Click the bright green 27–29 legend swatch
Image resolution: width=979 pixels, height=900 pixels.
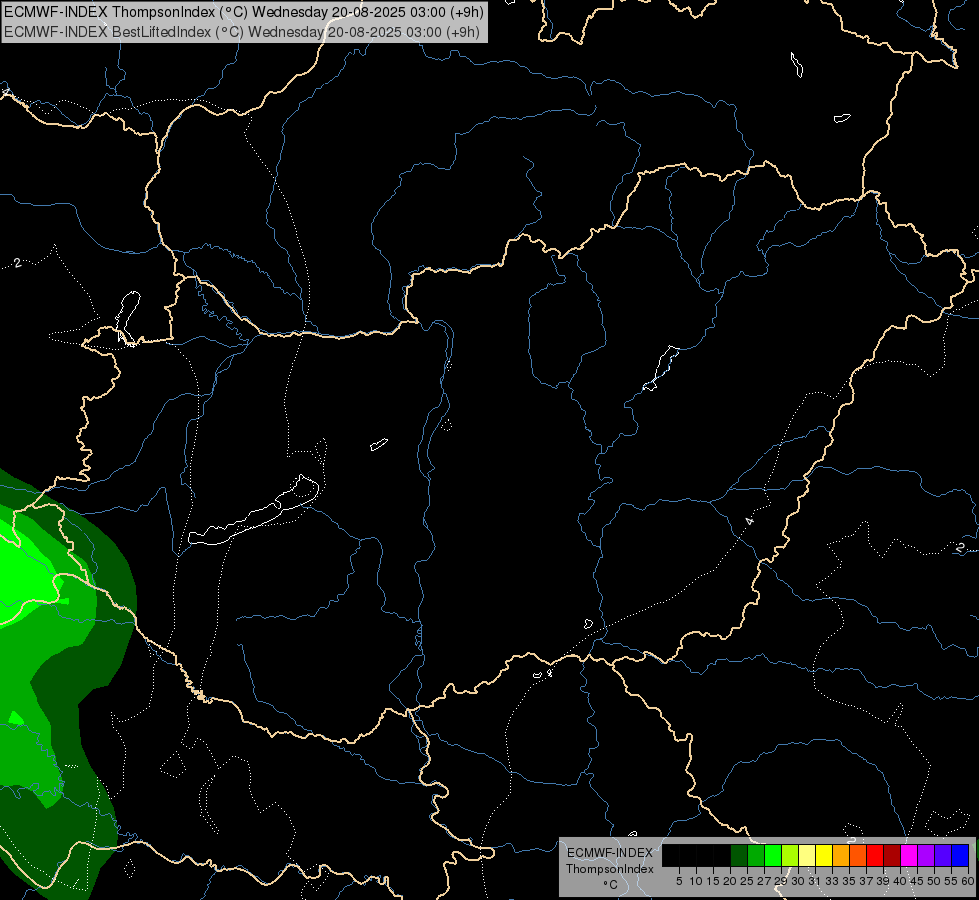point(773,855)
